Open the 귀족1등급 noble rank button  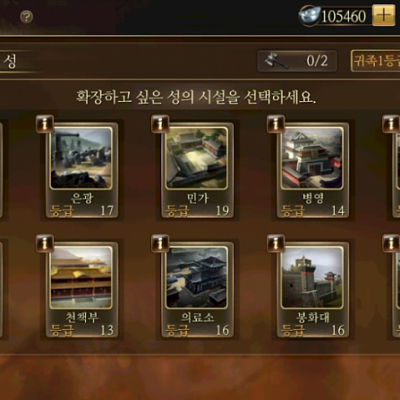pyautogui.click(x=375, y=61)
